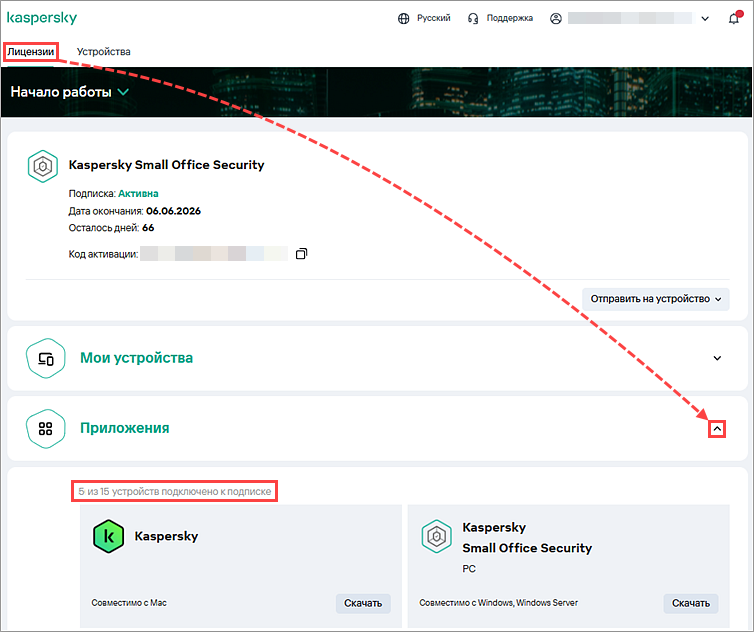Open the Поддержка link

tap(510, 18)
